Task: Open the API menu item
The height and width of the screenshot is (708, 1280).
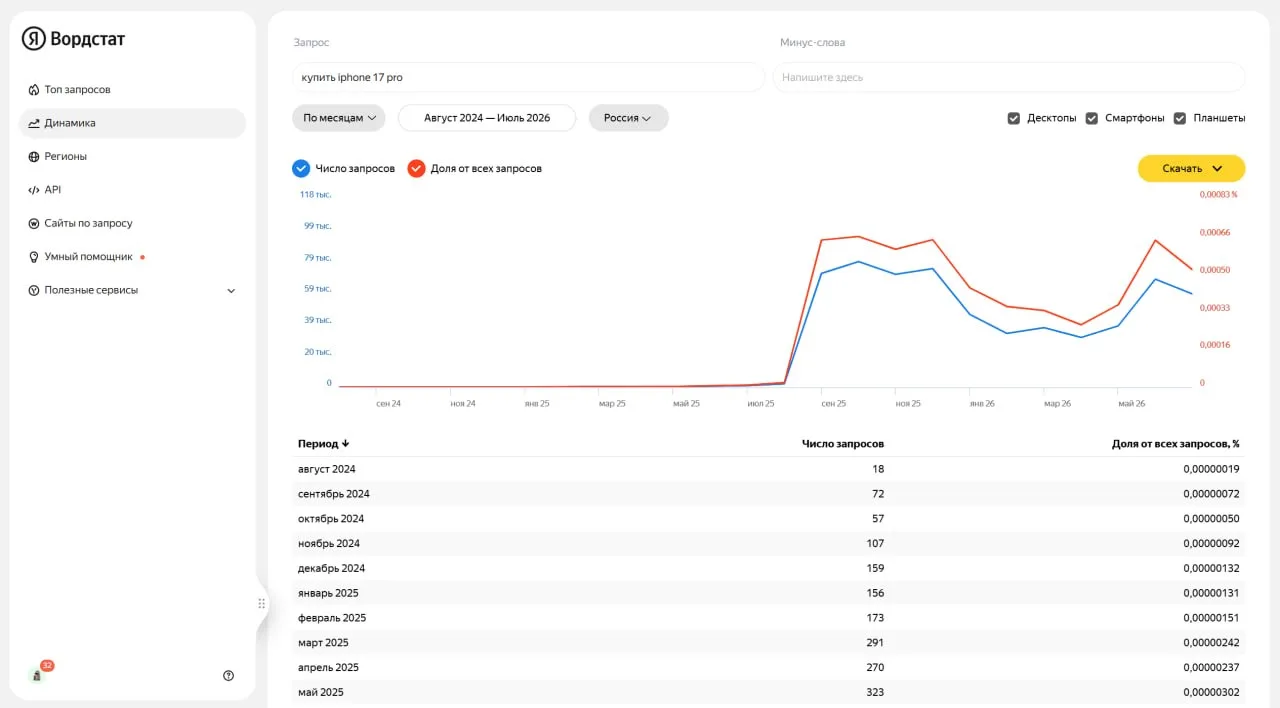Action: click(x=132, y=190)
